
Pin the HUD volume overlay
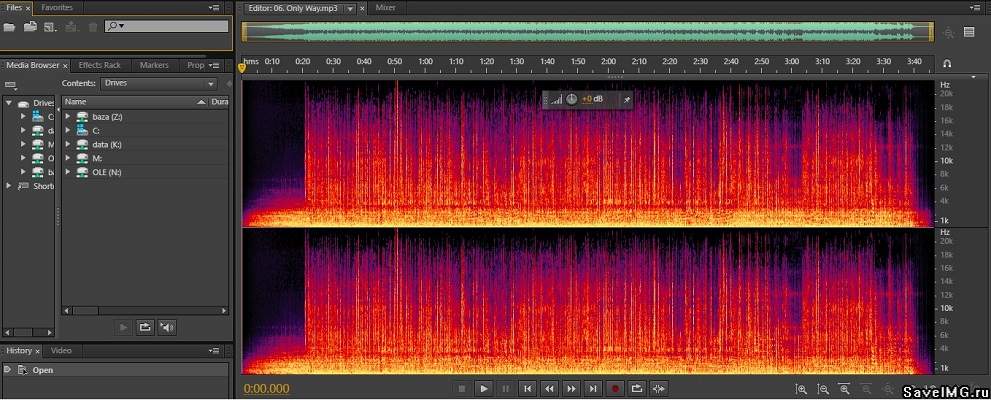[x=627, y=99]
